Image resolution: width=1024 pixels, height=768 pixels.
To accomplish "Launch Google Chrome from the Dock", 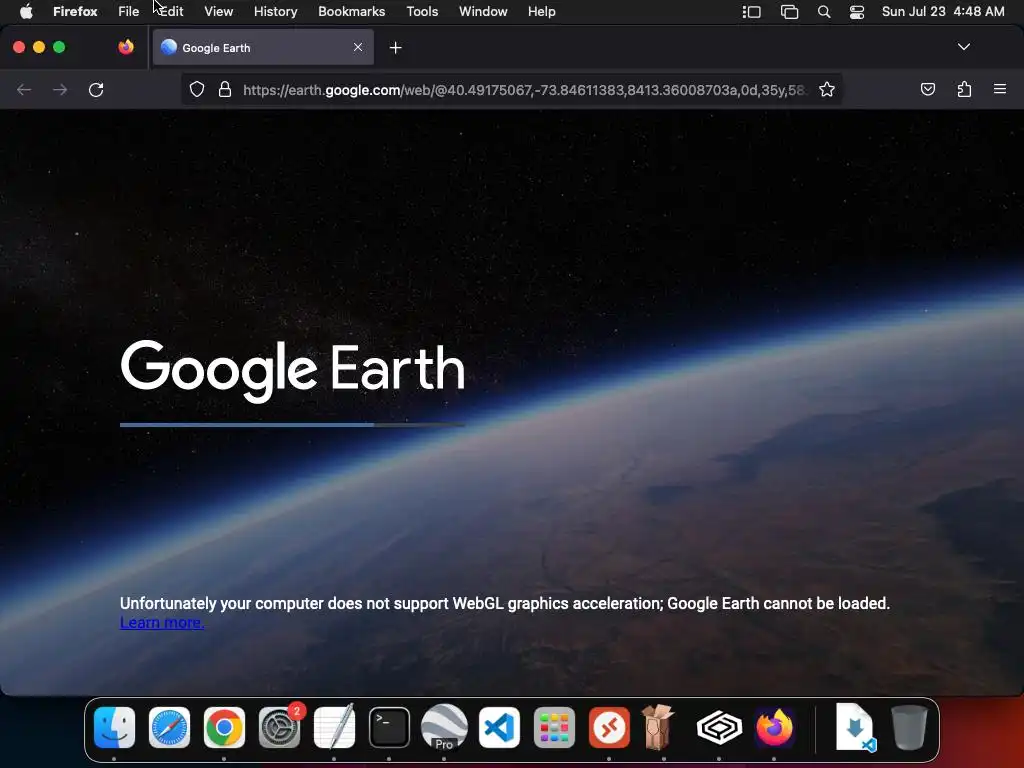I will point(224,728).
